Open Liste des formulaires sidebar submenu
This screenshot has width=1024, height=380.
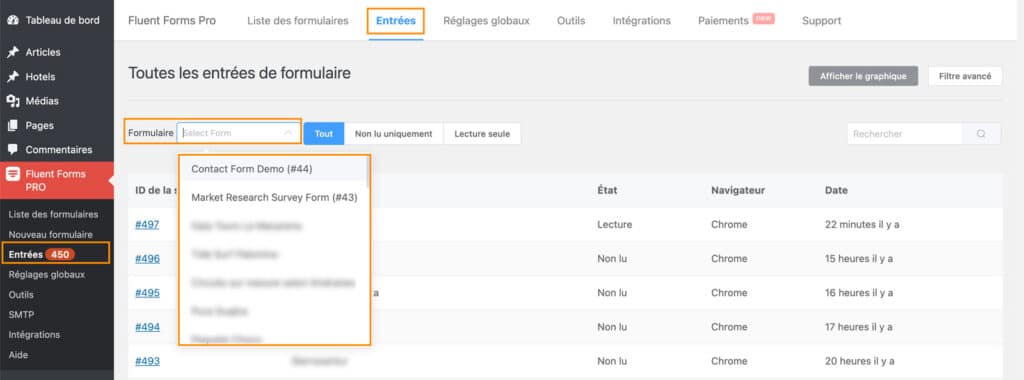[x=54, y=214]
